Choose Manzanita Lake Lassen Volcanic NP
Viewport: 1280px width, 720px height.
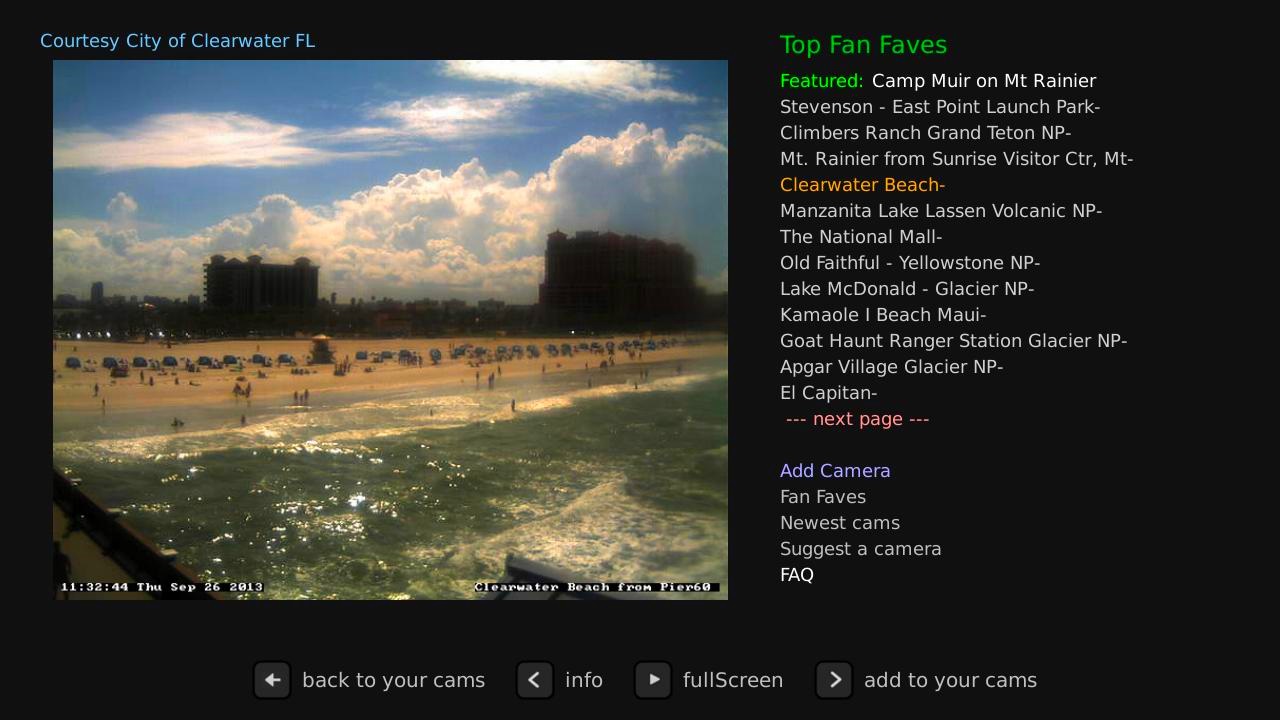(941, 211)
